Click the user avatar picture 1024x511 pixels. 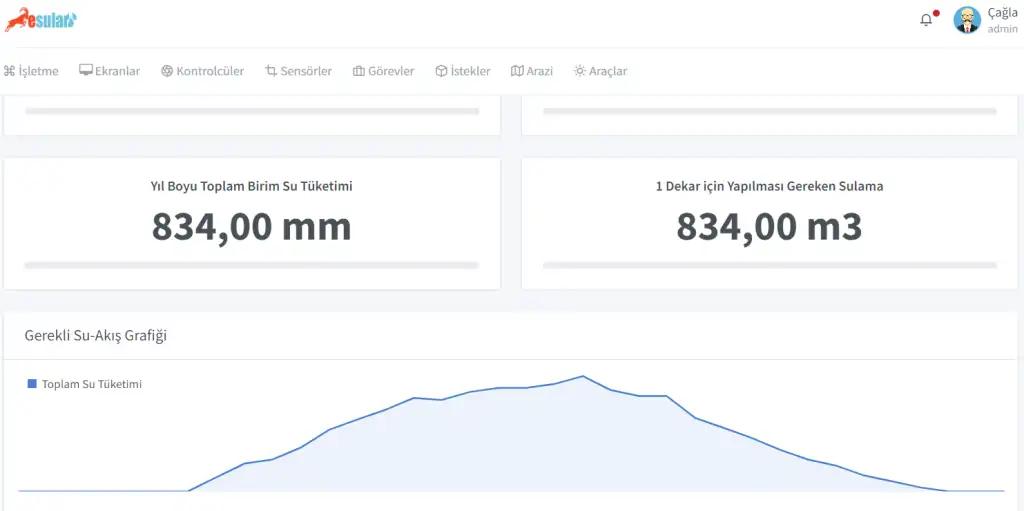point(967,20)
